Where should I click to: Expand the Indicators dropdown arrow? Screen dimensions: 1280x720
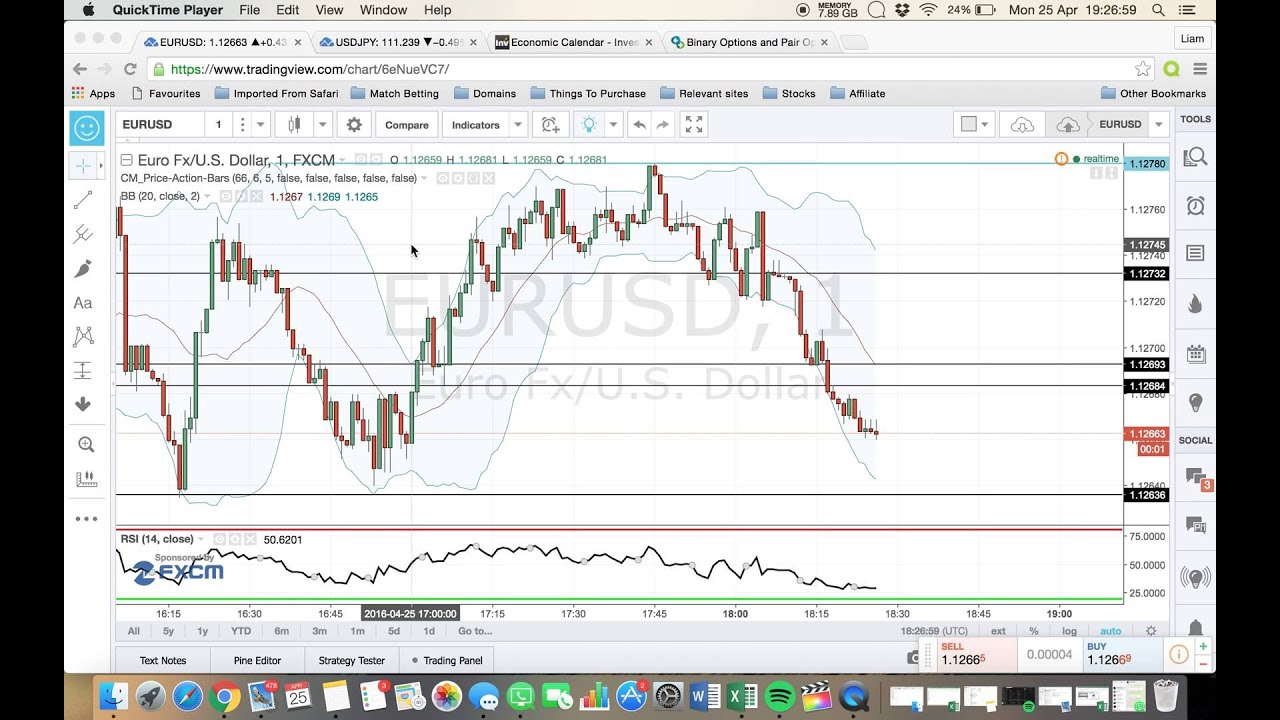(518, 125)
